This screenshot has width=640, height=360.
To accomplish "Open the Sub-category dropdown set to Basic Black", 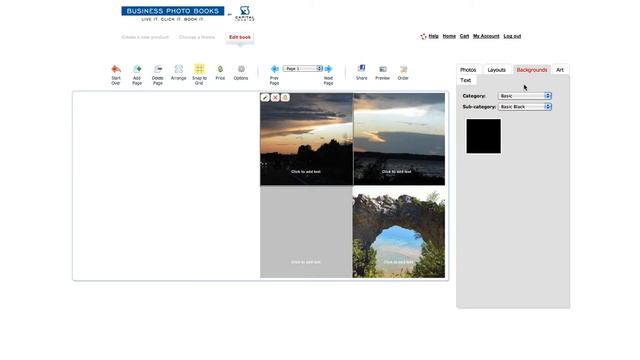I will click(x=525, y=107).
